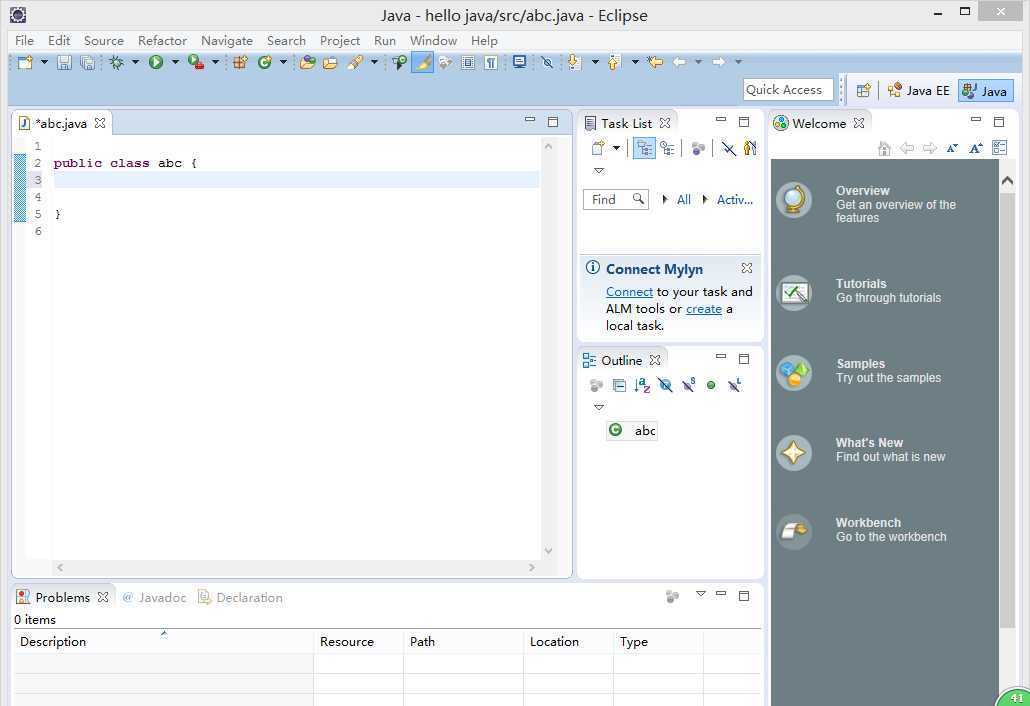Viewport: 1030px width, 706px height.
Task: Open Tutorials on the Welcome page
Action: click(x=859, y=290)
